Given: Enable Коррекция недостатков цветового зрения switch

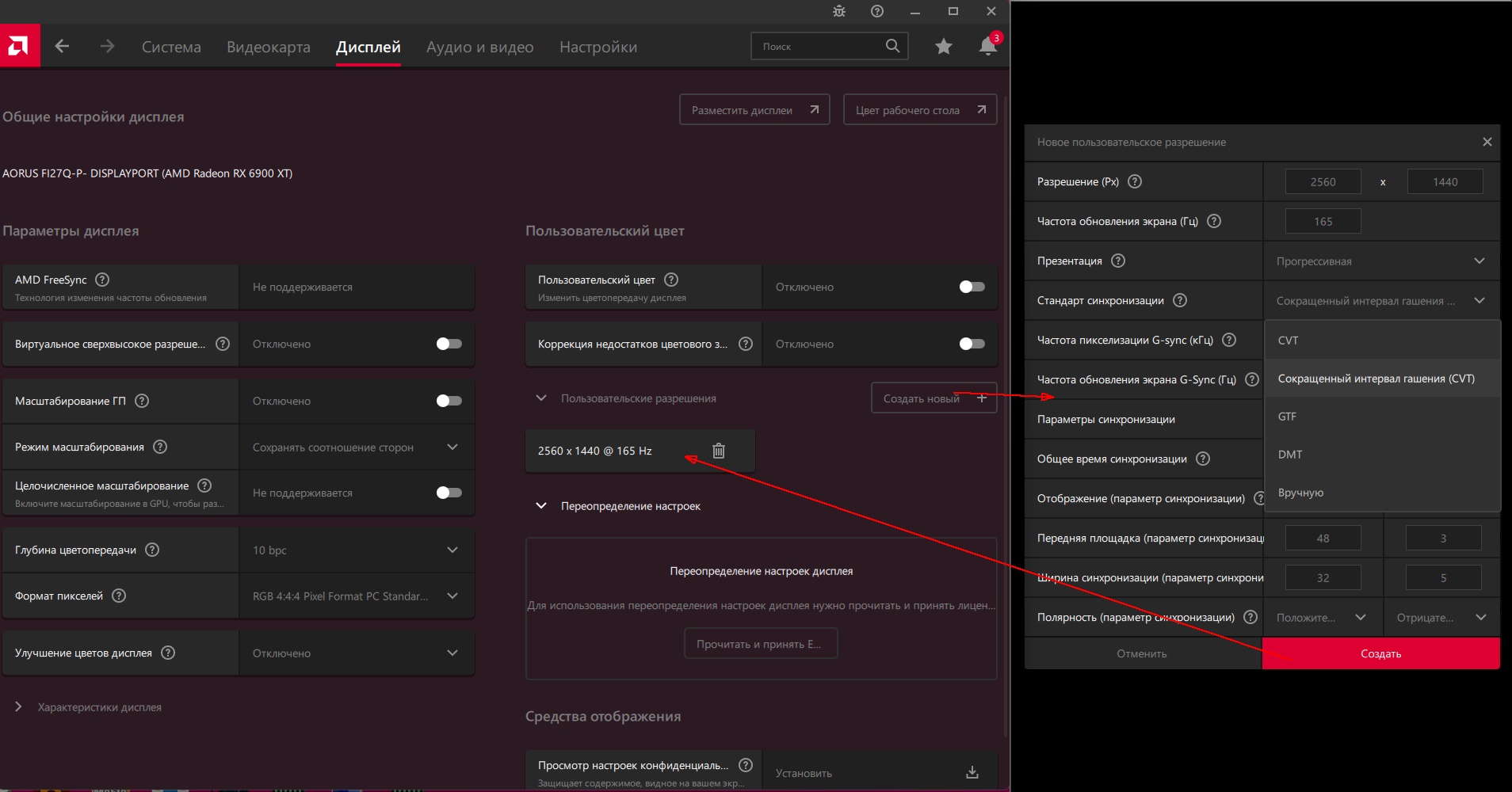Looking at the screenshot, I should tap(972, 344).
